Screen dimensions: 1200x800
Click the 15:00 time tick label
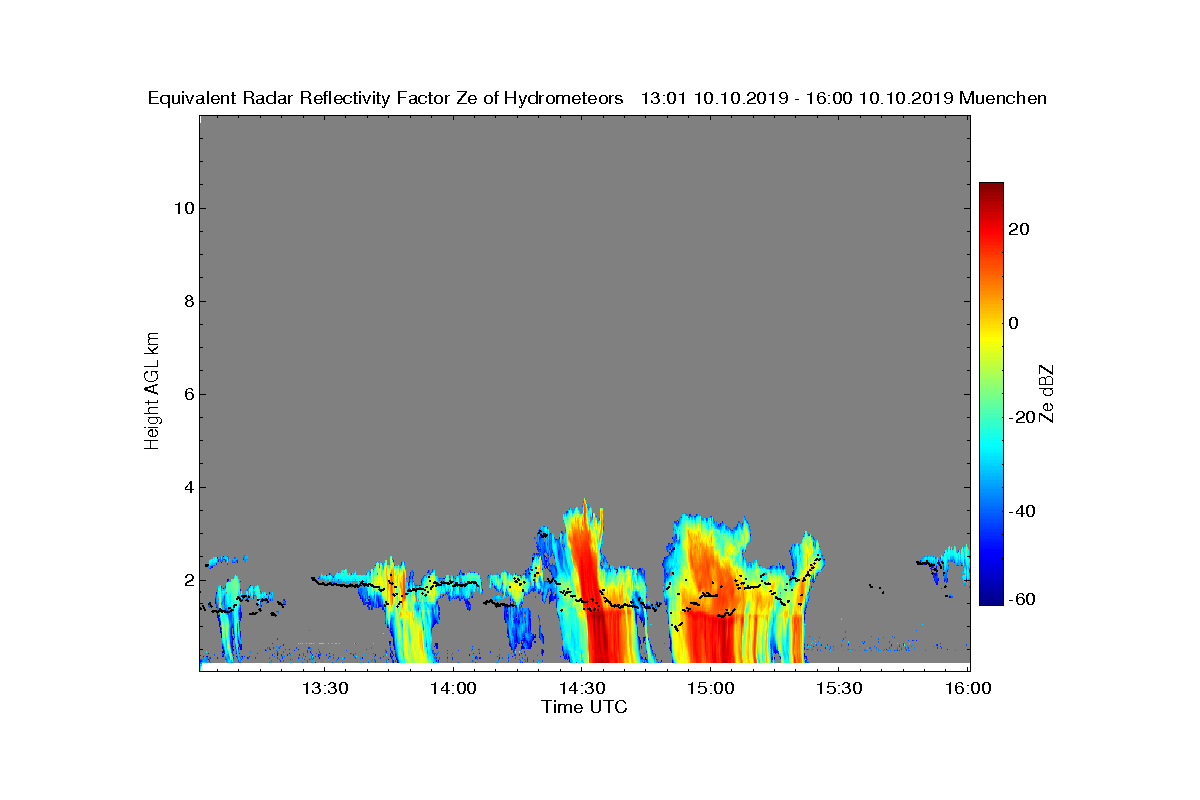pos(711,688)
